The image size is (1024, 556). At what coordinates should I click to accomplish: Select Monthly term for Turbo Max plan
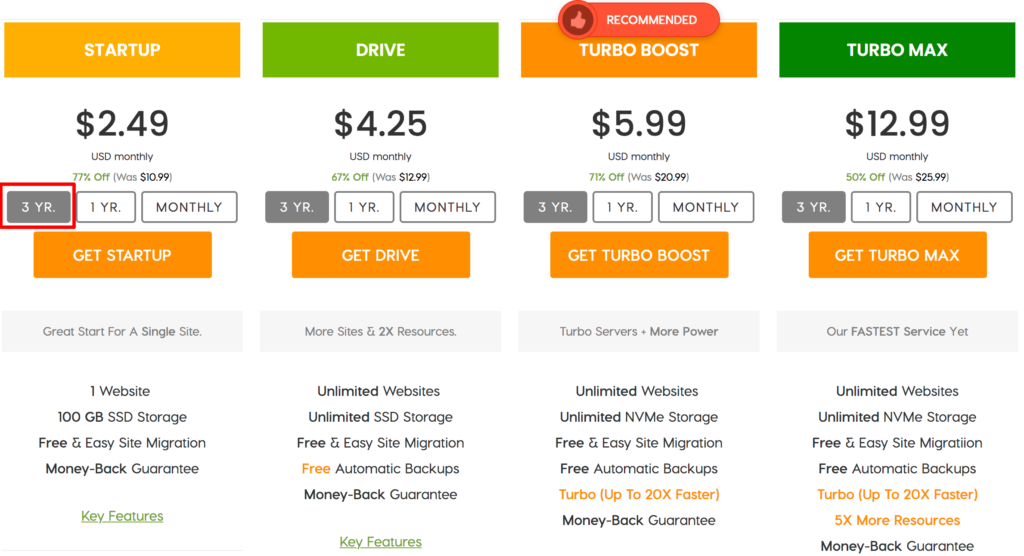[965, 207]
